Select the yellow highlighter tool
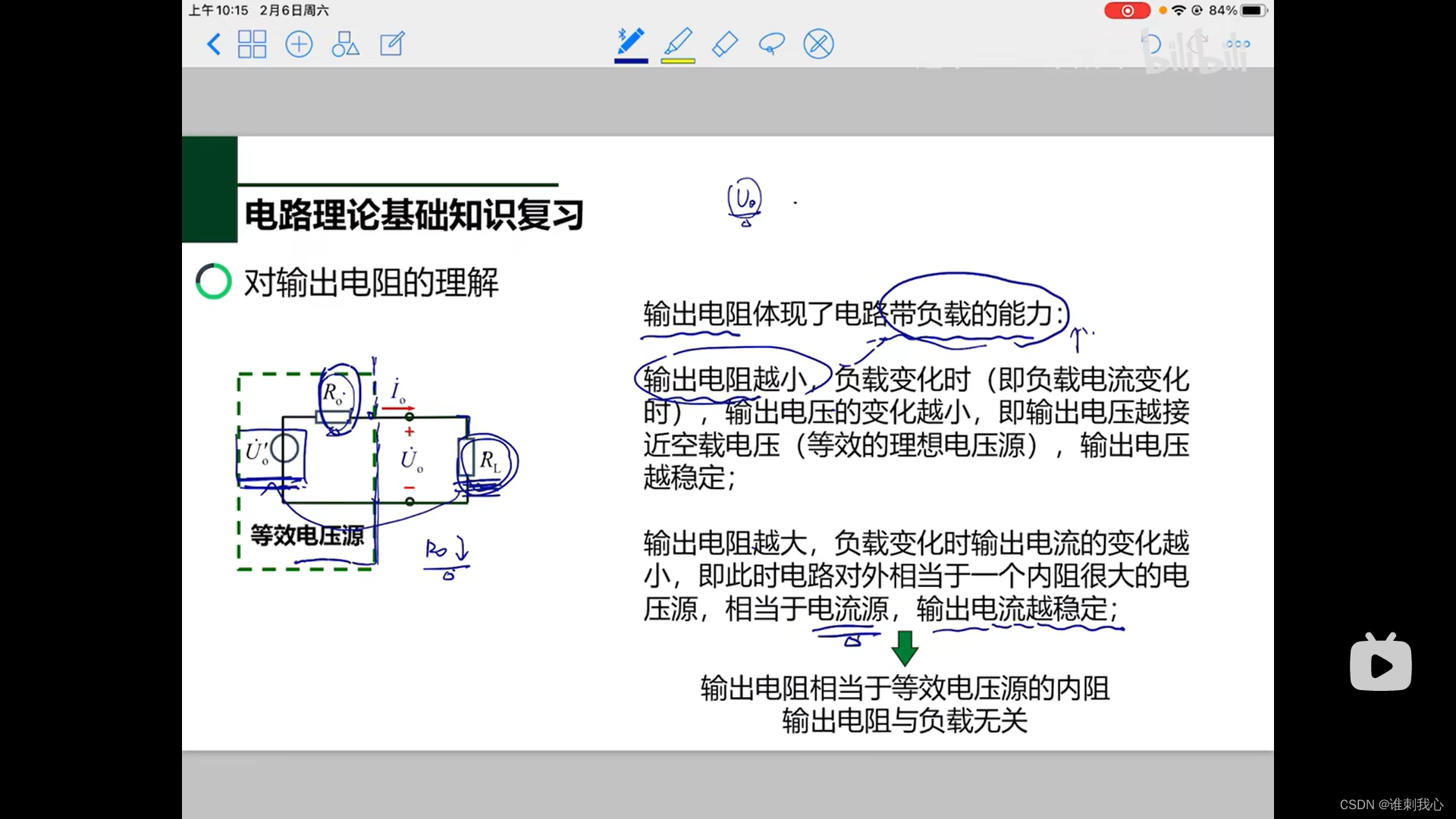Screen dimensions: 1456x819 [x=678, y=41]
